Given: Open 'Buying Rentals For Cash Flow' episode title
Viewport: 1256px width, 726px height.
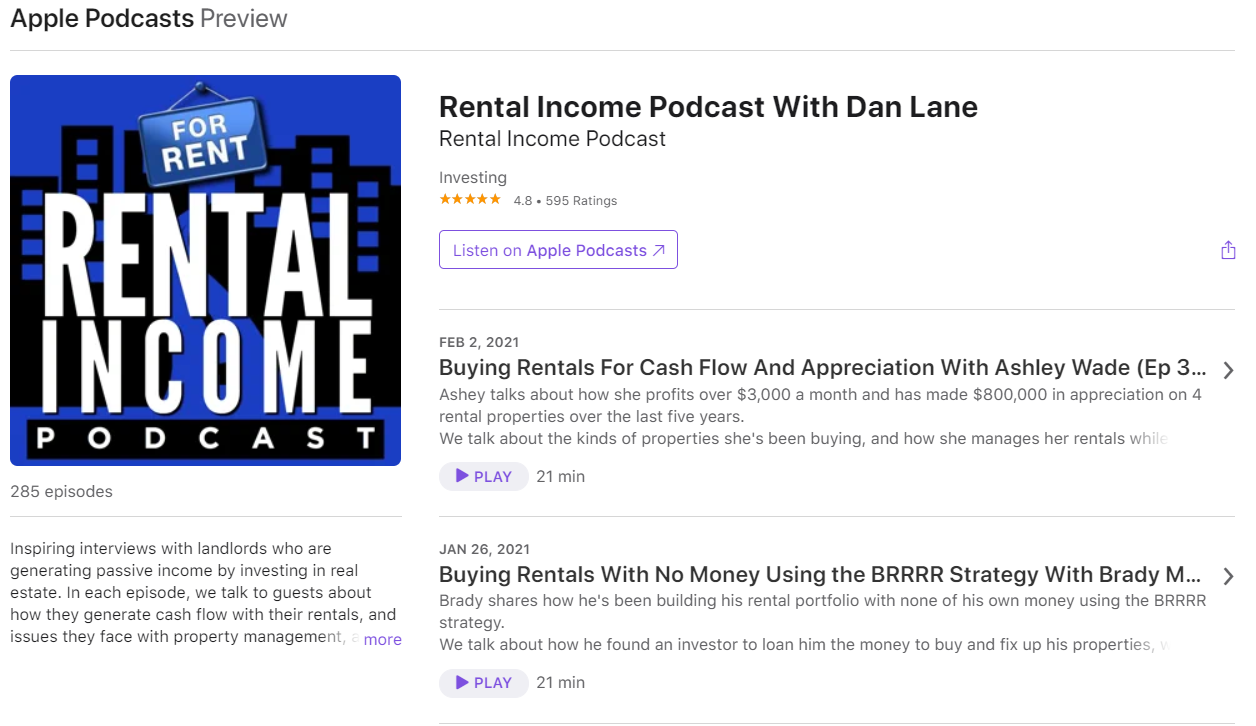Looking at the screenshot, I should coord(823,367).
